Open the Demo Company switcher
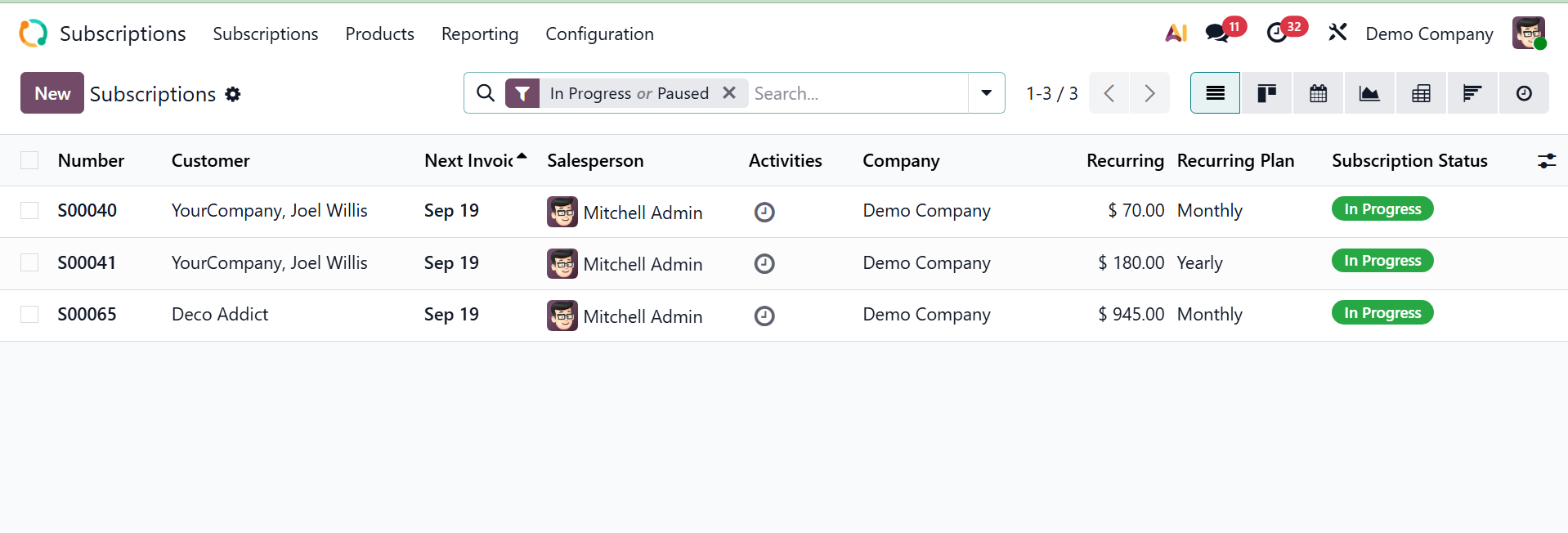 [x=1429, y=34]
